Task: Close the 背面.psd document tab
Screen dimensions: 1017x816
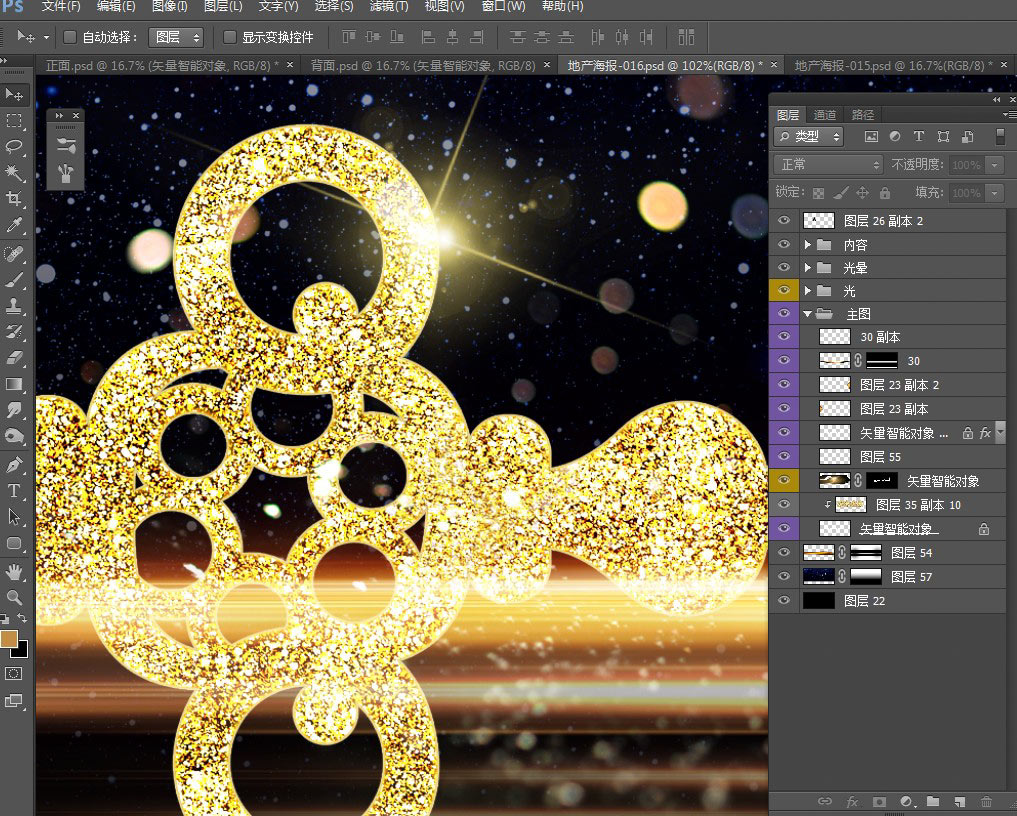Action: [547, 65]
